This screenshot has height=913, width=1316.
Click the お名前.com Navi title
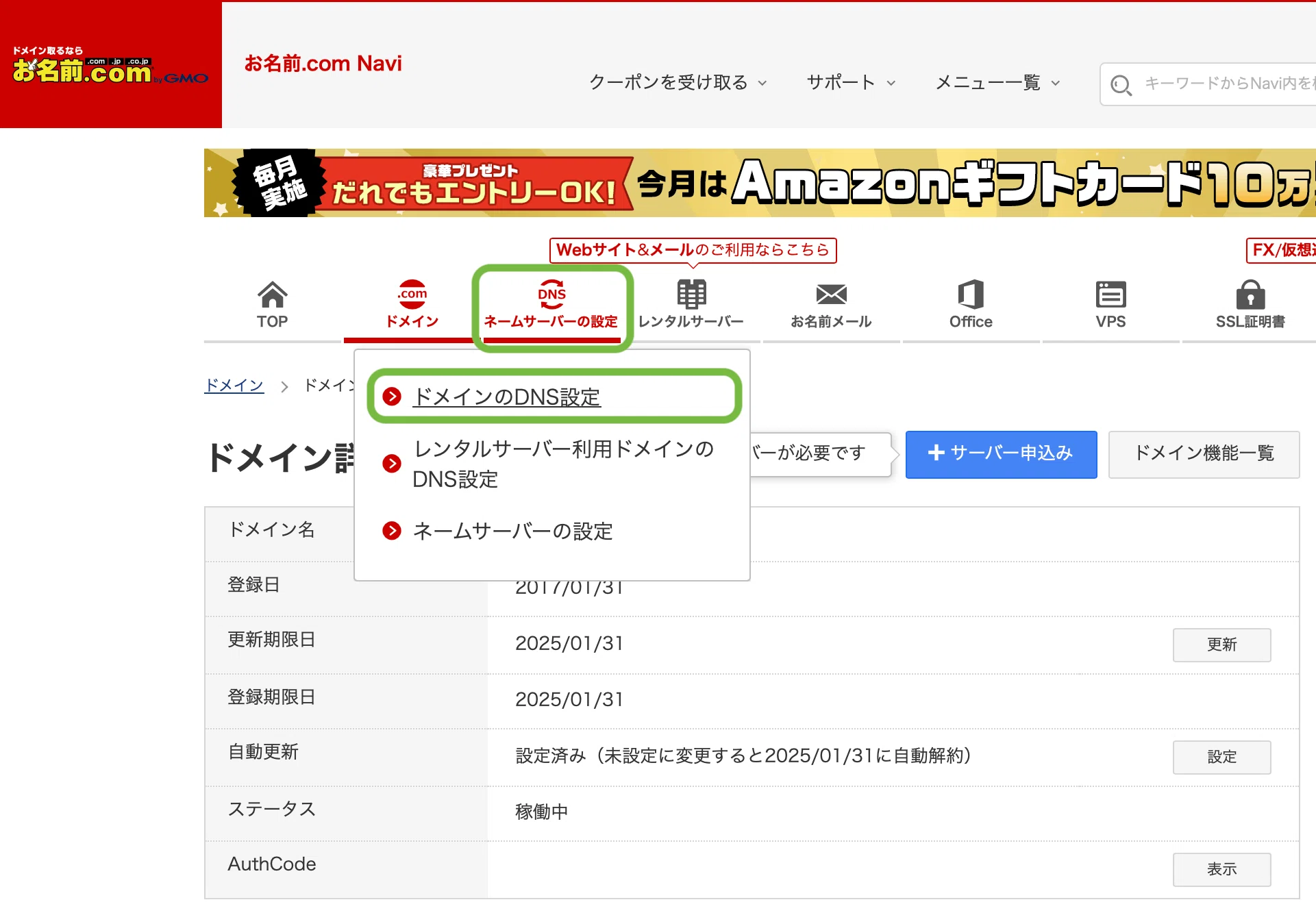(x=323, y=64)
